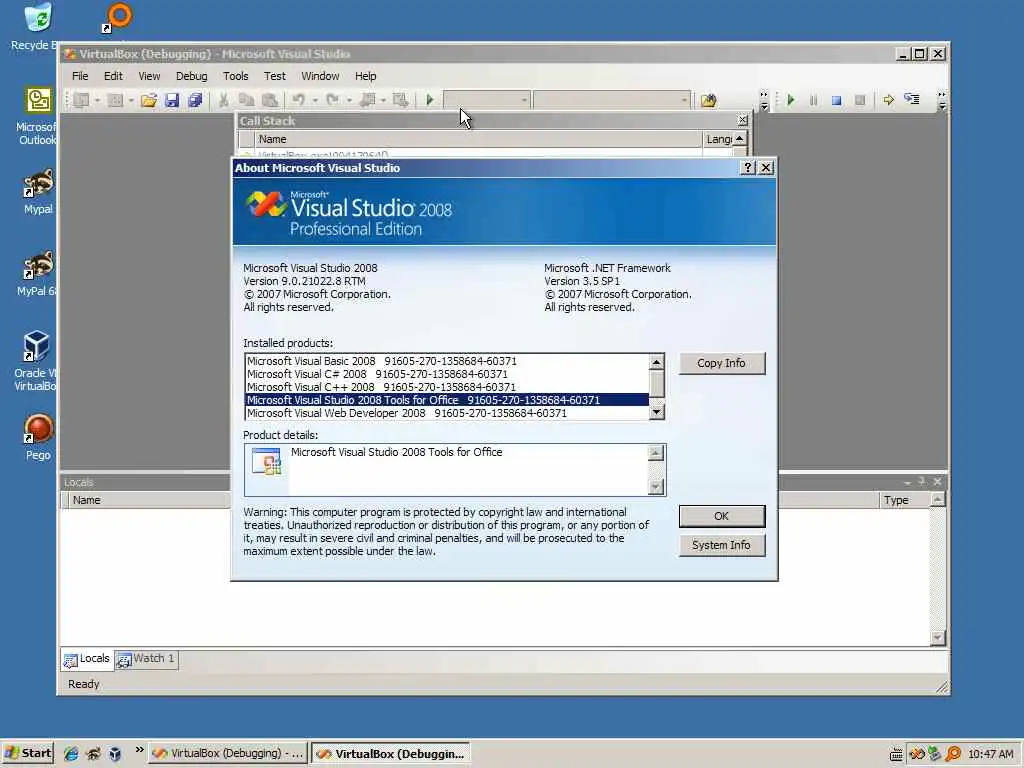Click the Copy toolbar icon
1024x768 pixels.
pyautogui.click(x=246, y=100)
